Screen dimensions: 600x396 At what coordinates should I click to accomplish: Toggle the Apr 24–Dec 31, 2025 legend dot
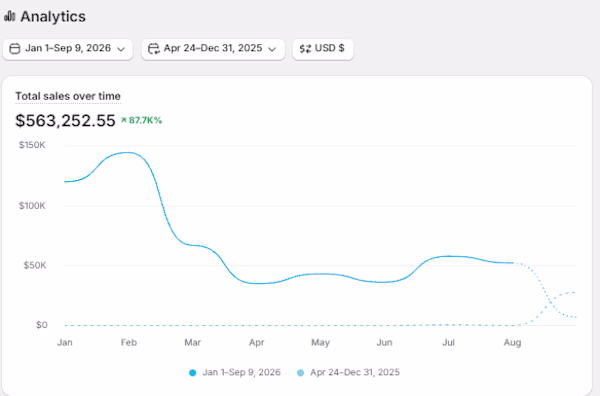(x=300, y=373)
